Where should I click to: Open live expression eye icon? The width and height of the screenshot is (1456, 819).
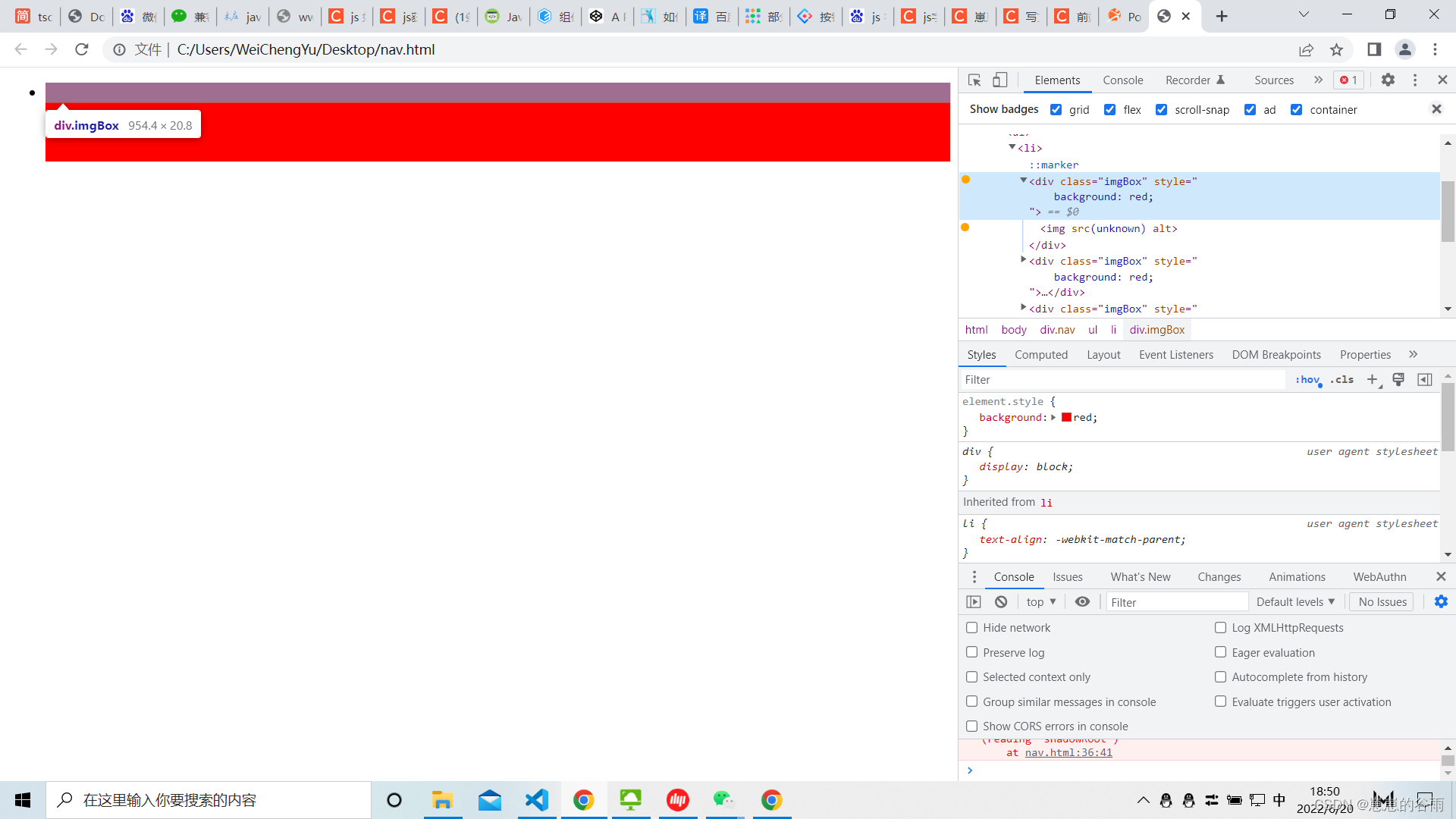pos(1082,601)
